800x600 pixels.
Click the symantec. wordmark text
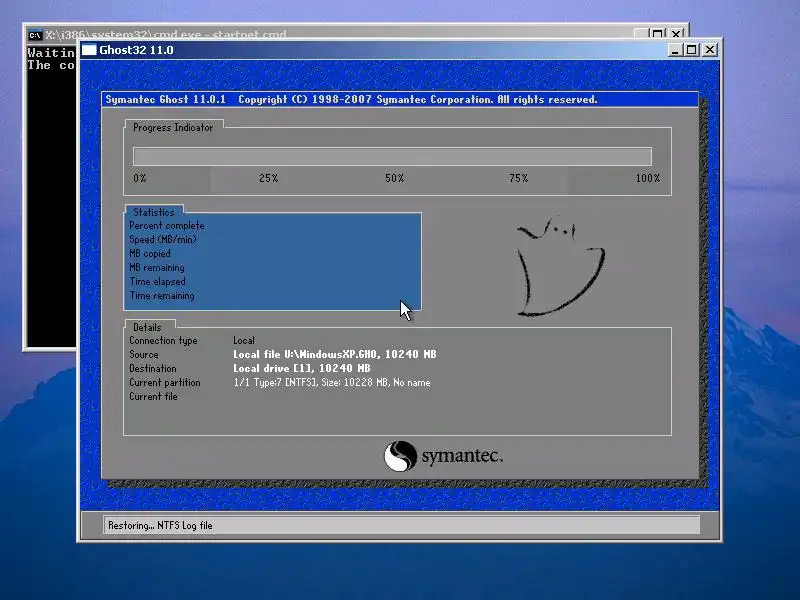(462, 456)
